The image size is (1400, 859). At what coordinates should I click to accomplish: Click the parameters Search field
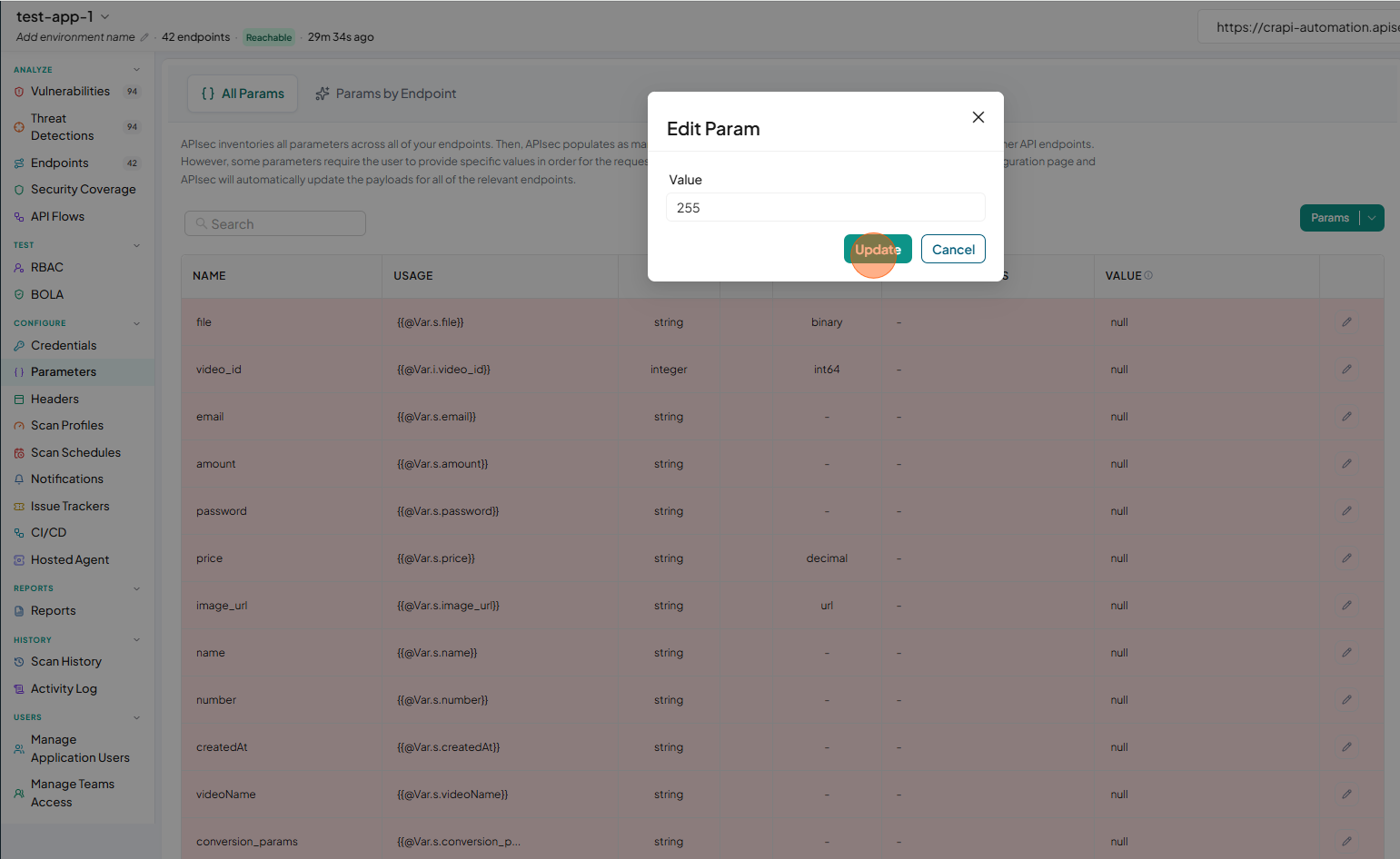click(275, 224)
